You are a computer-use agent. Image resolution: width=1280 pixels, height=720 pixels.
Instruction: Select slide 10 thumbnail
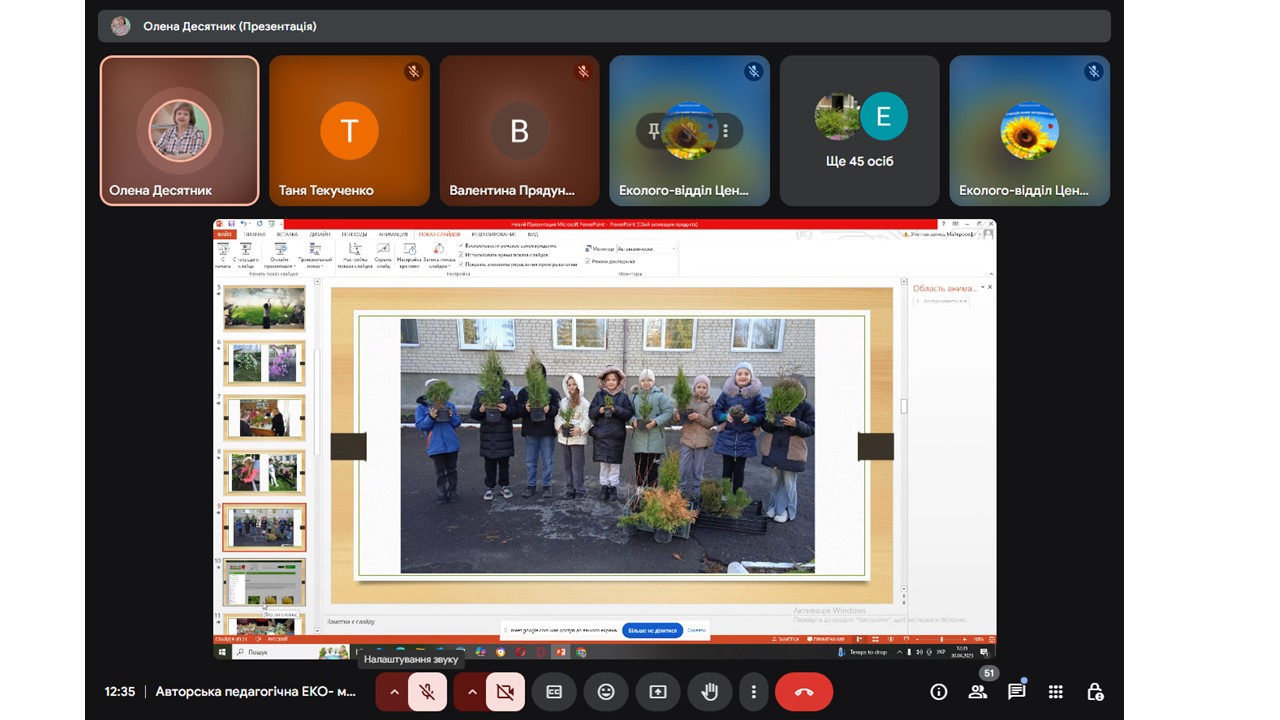(x=264, y=580)
